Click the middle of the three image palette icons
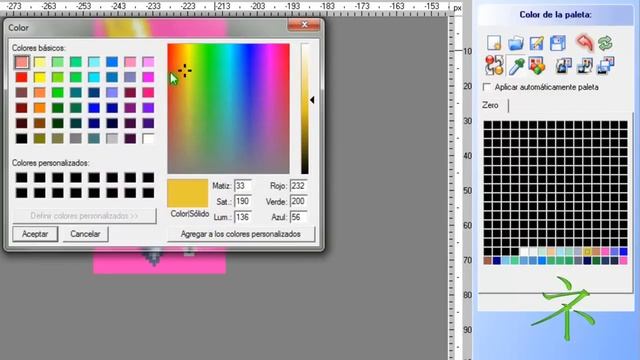The width and height of the screenshot is (640, 360). pos(584,66)
